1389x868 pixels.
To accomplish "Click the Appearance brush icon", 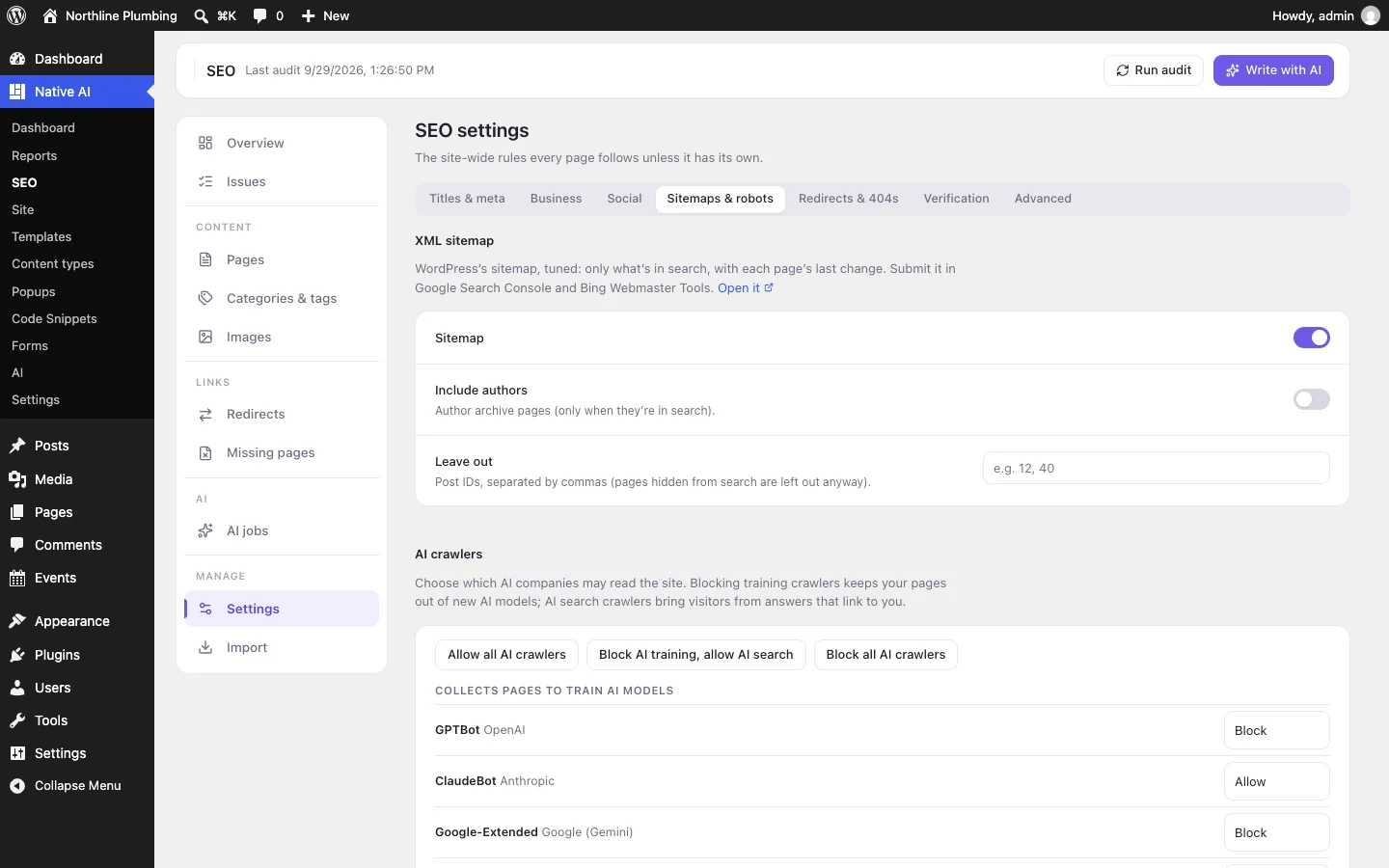I will click(17, 621).
